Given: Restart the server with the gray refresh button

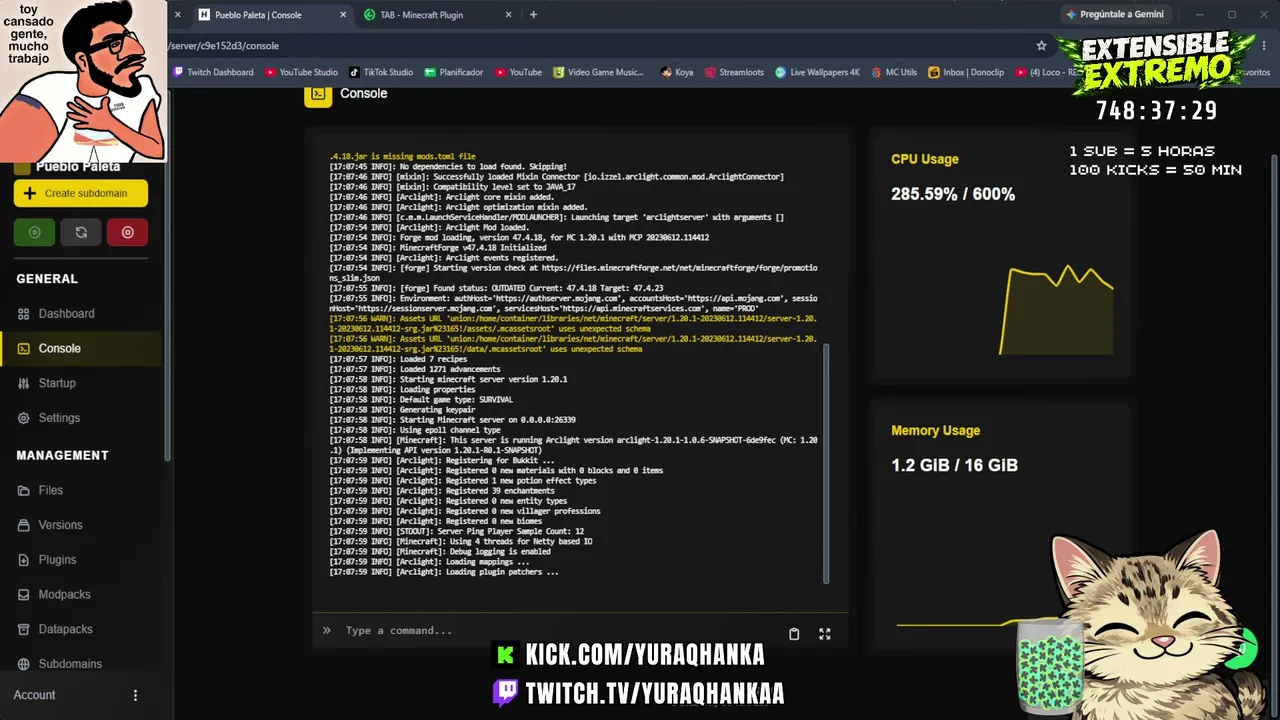Looking at the screenshot, I should point(81,232).
